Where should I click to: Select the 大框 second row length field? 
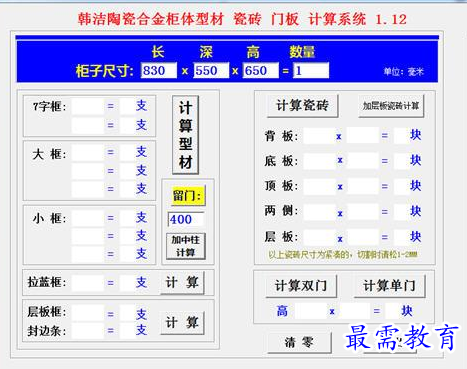(88, 171)
